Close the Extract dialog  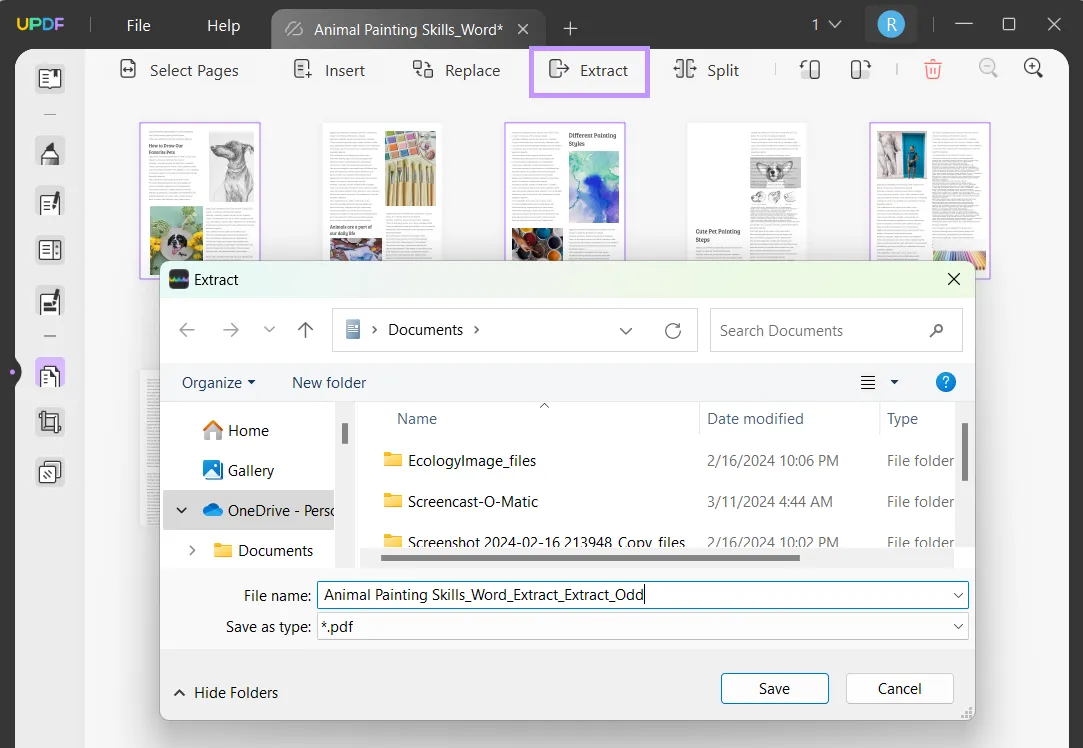(x=954, y=279)
